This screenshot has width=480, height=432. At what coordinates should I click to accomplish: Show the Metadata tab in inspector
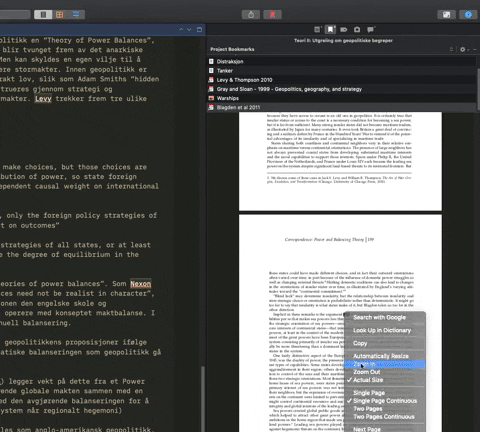point(344,30)
